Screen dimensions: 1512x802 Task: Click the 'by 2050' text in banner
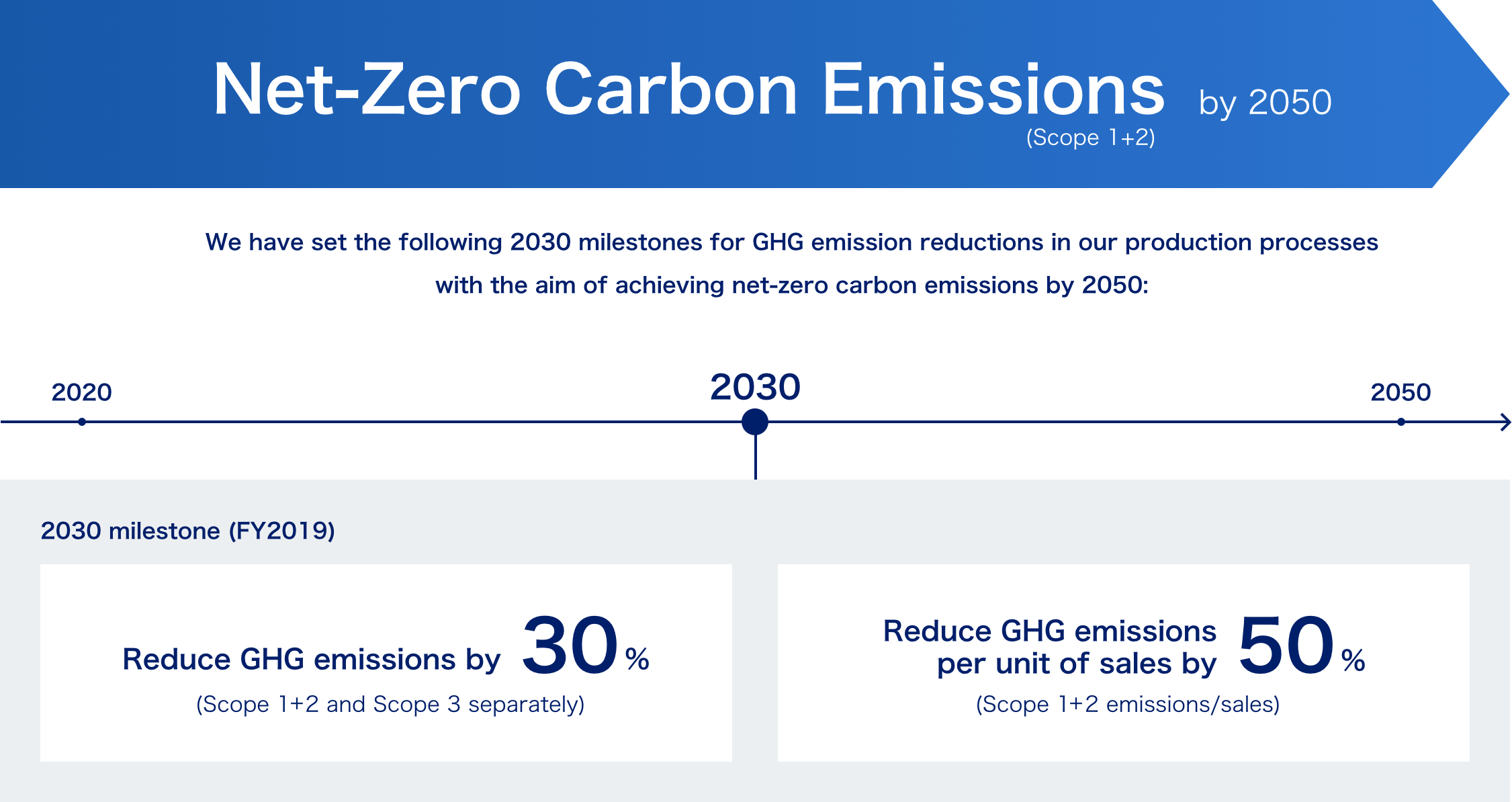pos(1265,103)
